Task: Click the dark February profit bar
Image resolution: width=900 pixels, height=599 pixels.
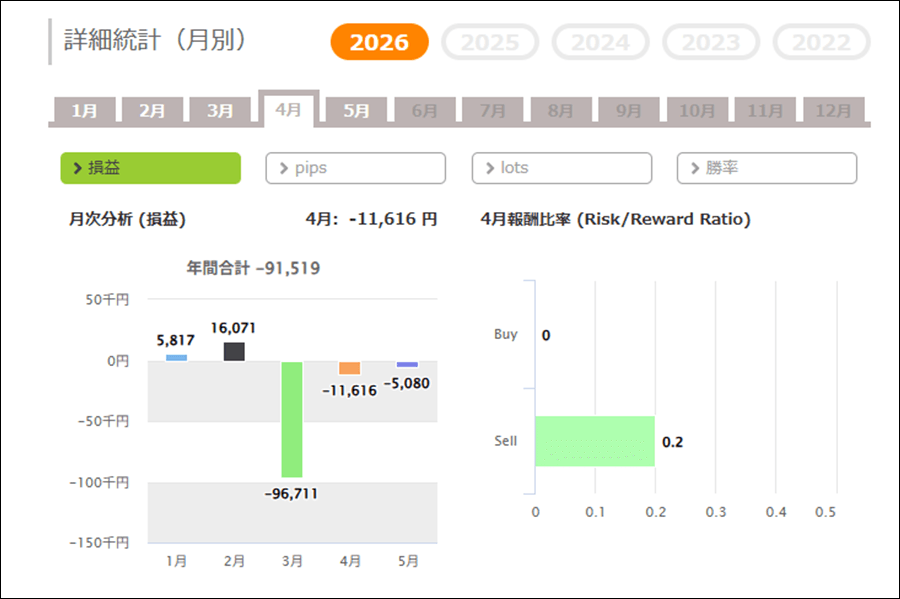Action: (234, 352)
